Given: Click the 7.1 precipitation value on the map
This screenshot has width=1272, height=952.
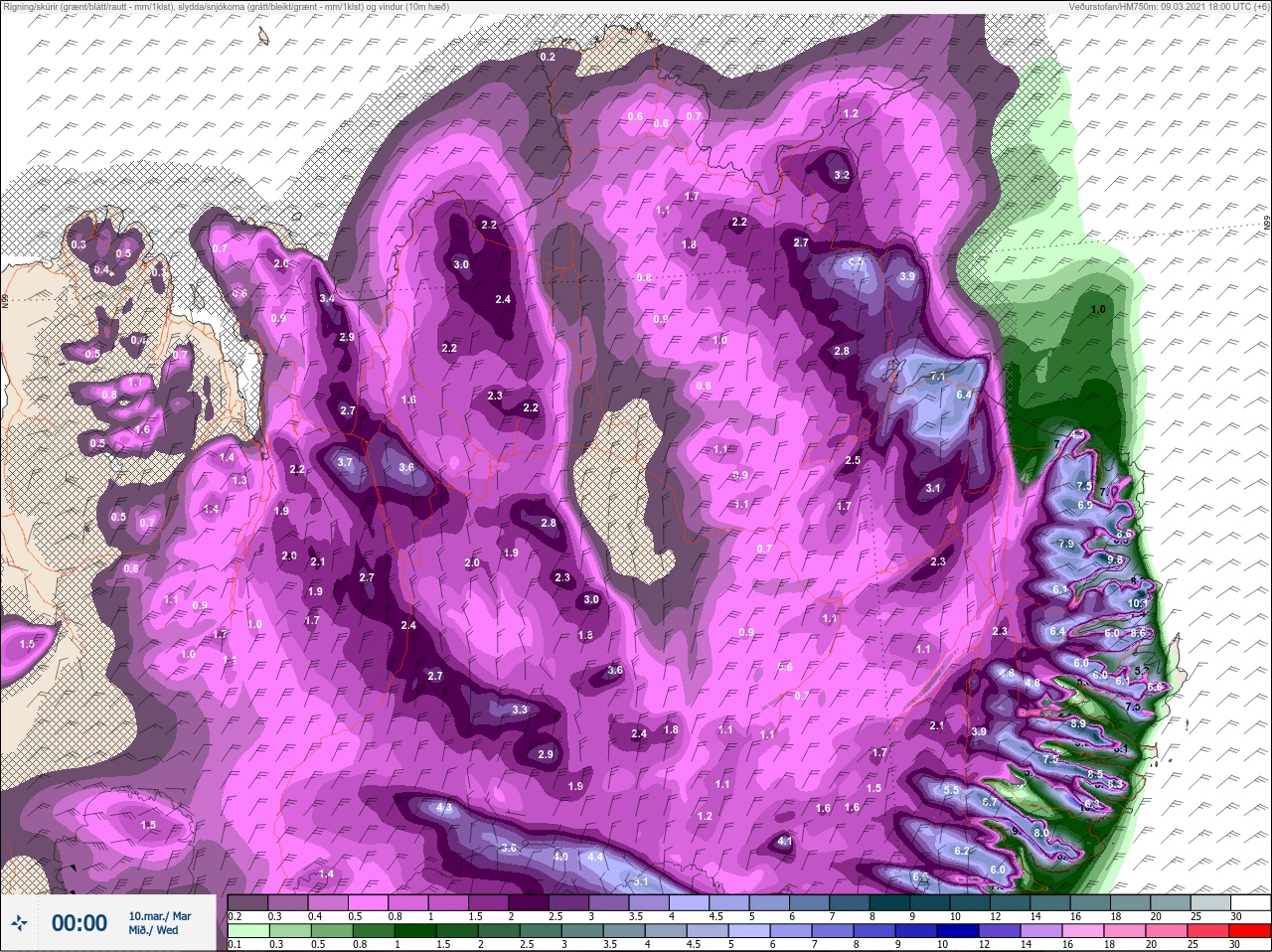Looking at the screenshot, I should click(937, 378).
